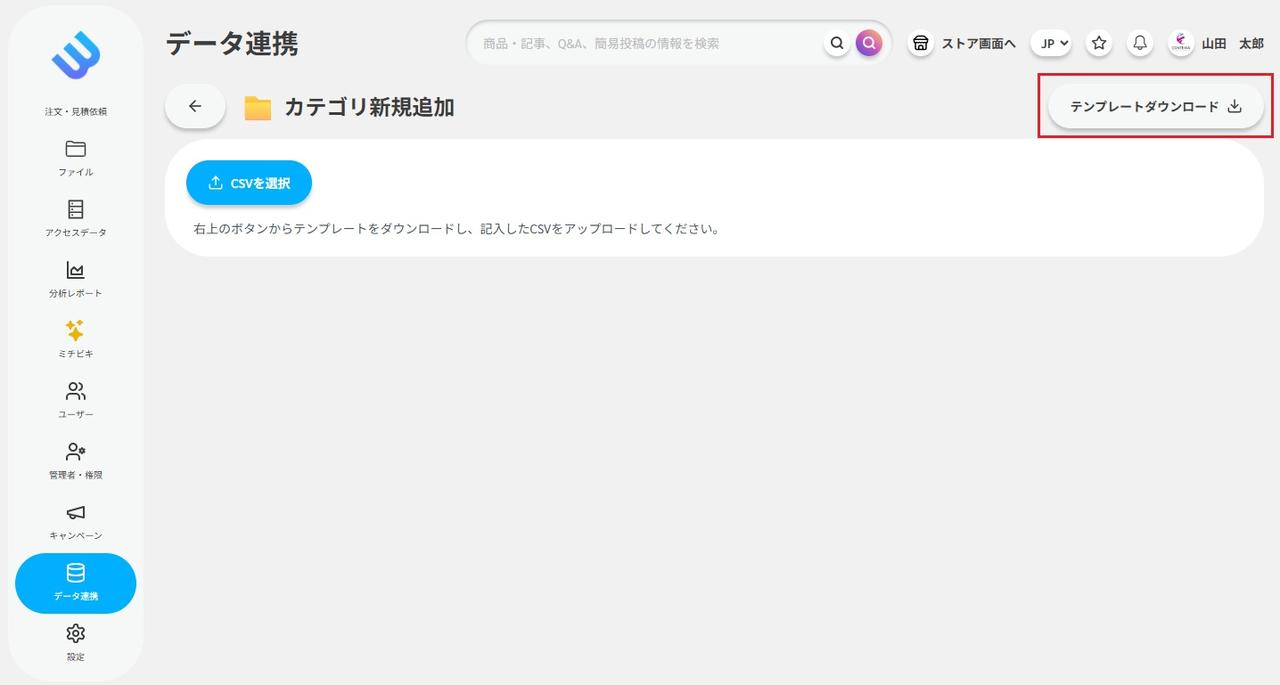Go back with the arrow button
Image resolution: width=1280 pixels, height=685 pixels.
tap(194, 105)
